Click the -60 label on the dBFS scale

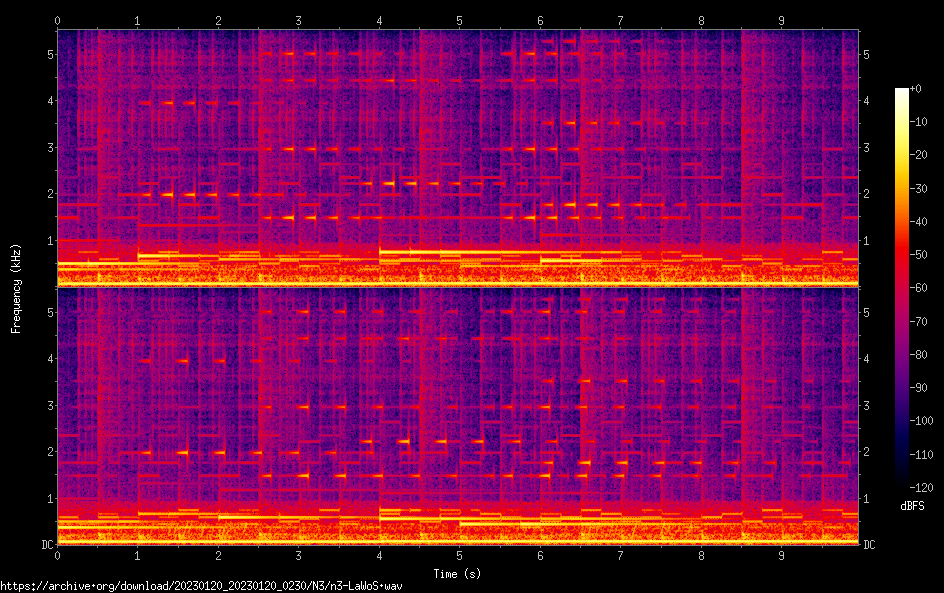[923, 288]
